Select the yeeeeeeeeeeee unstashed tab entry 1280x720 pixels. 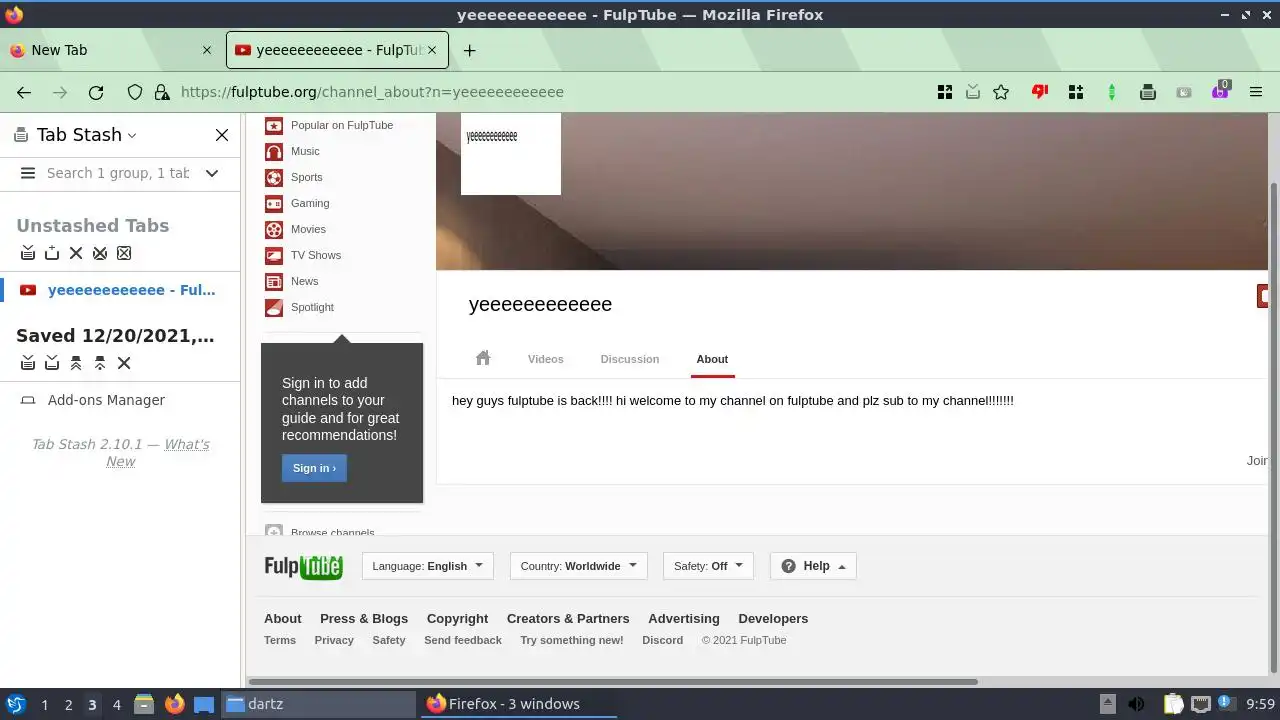120,290
